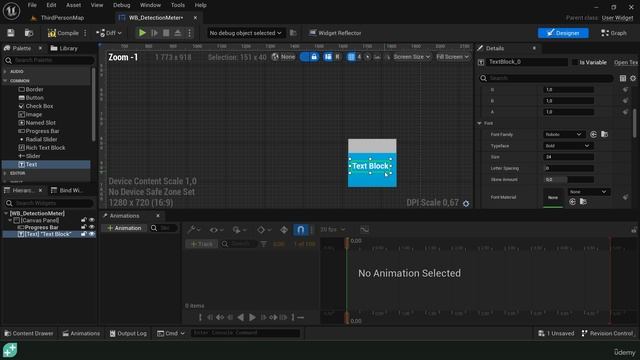Open DPI Scale settings gear
The height and width of the screenshot is (360, 640).
(x=466, y=203)
